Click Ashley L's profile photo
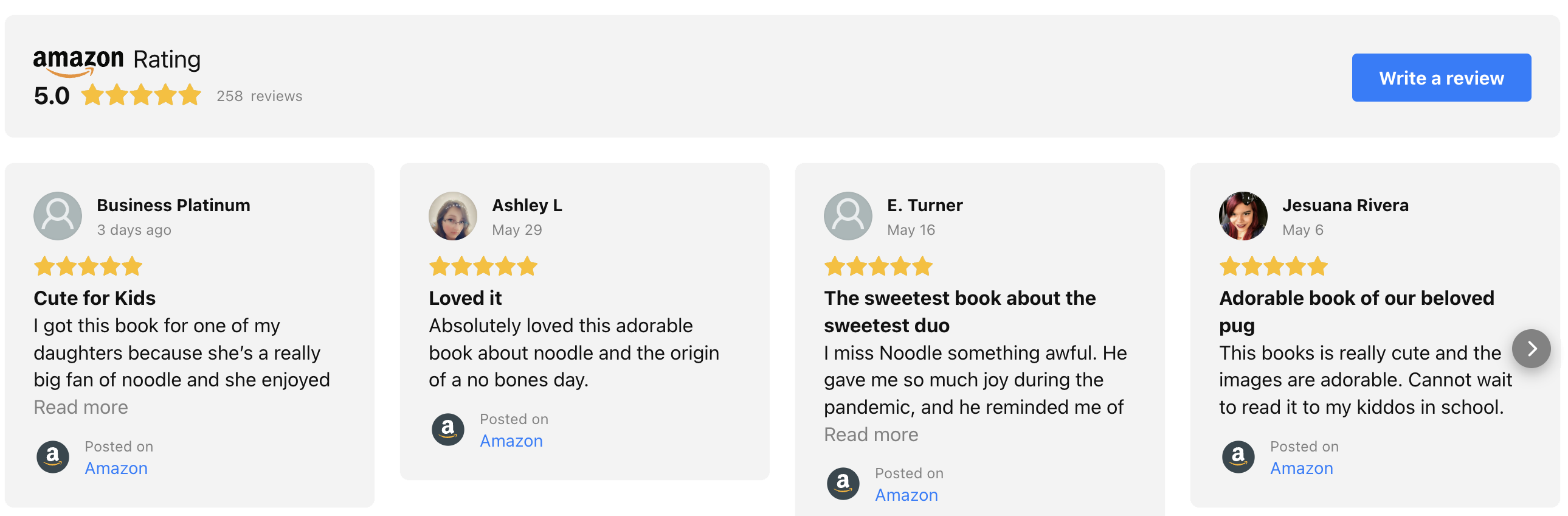1568x516 pixels. 453,216
